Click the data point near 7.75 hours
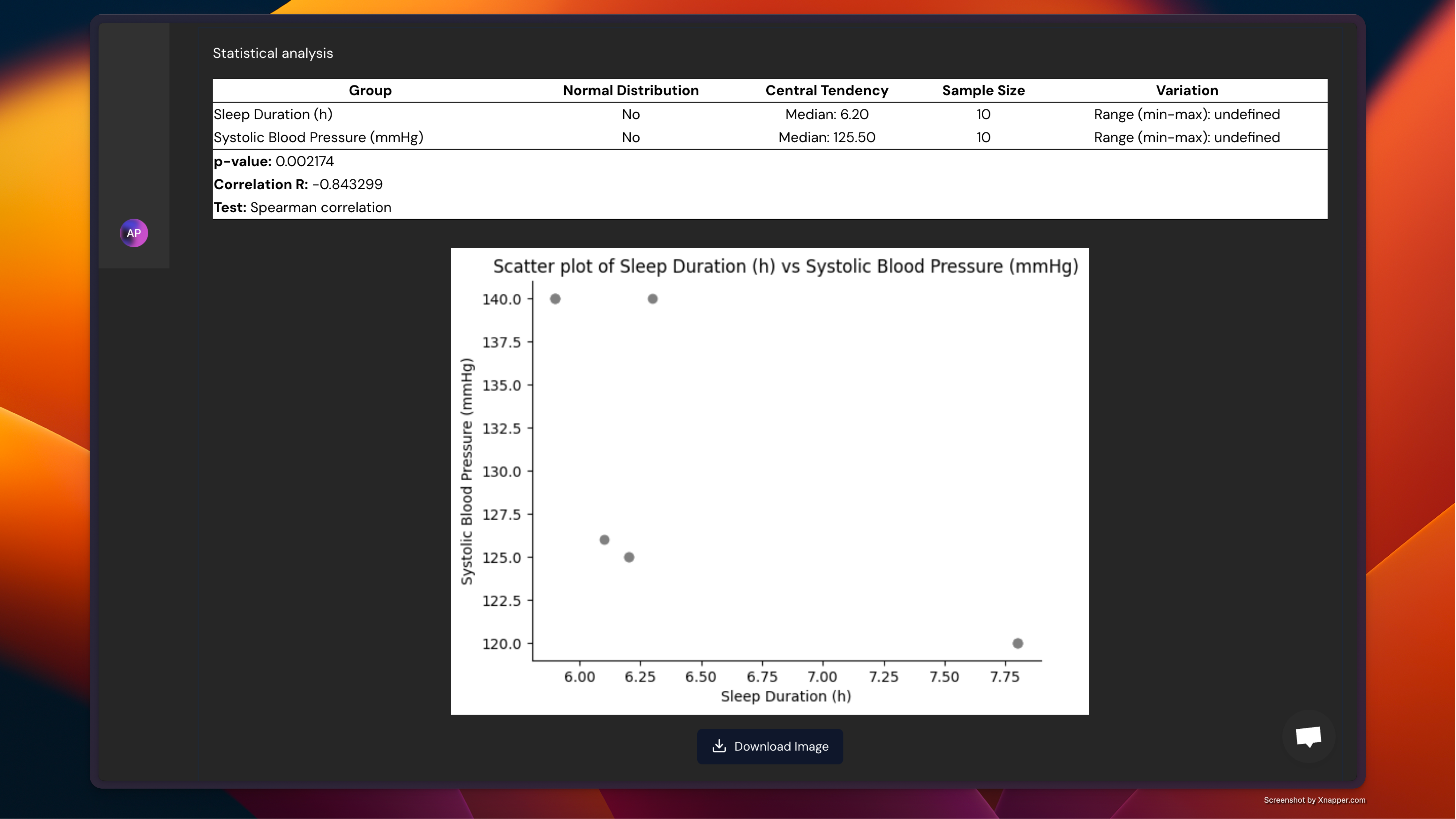 [x=1017, y=643]
